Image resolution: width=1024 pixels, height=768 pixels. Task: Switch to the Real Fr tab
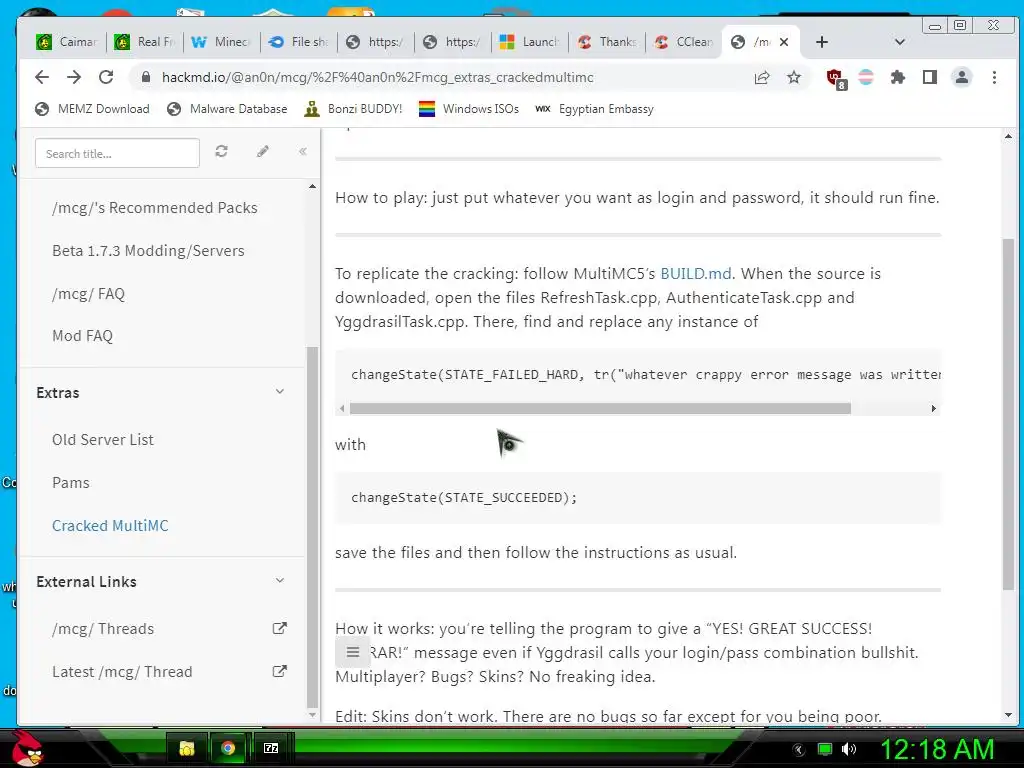tap(144, 42)
